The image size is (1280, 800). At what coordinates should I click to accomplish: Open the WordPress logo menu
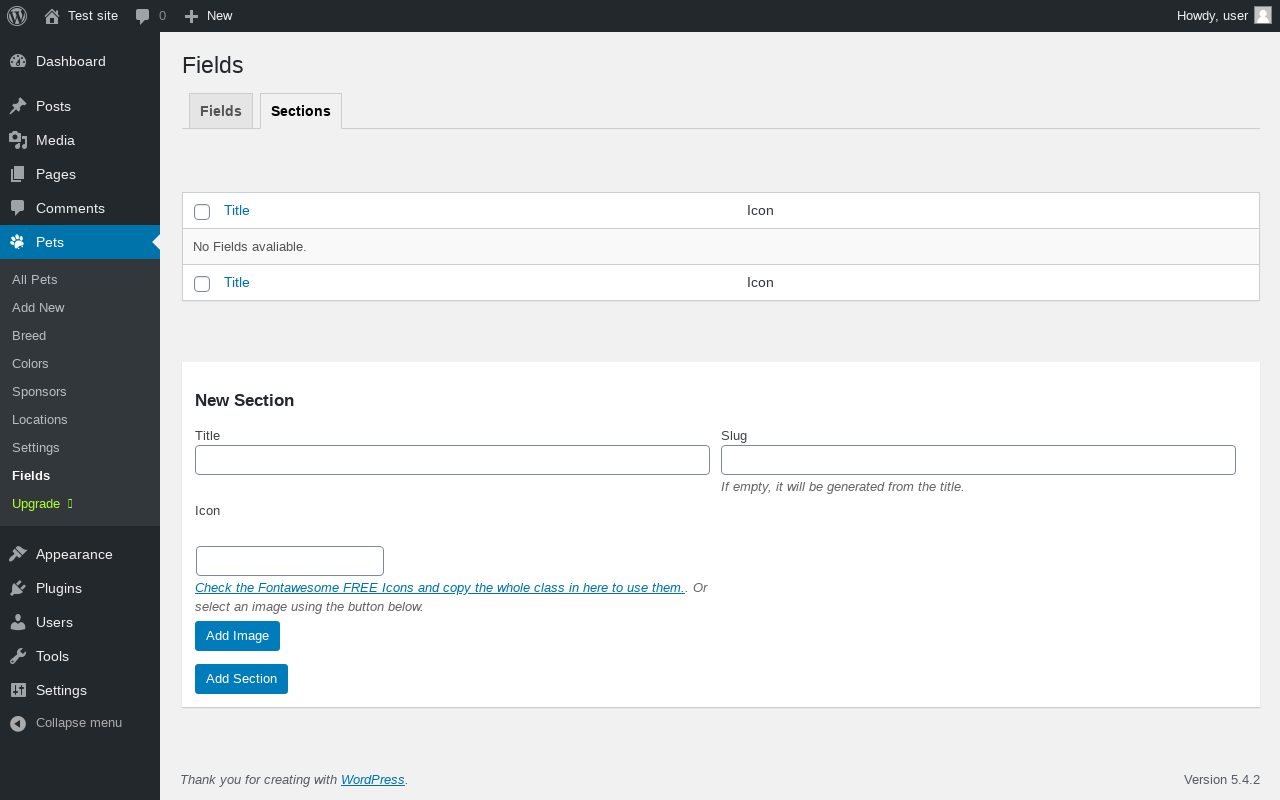click(x=17, y=16)
